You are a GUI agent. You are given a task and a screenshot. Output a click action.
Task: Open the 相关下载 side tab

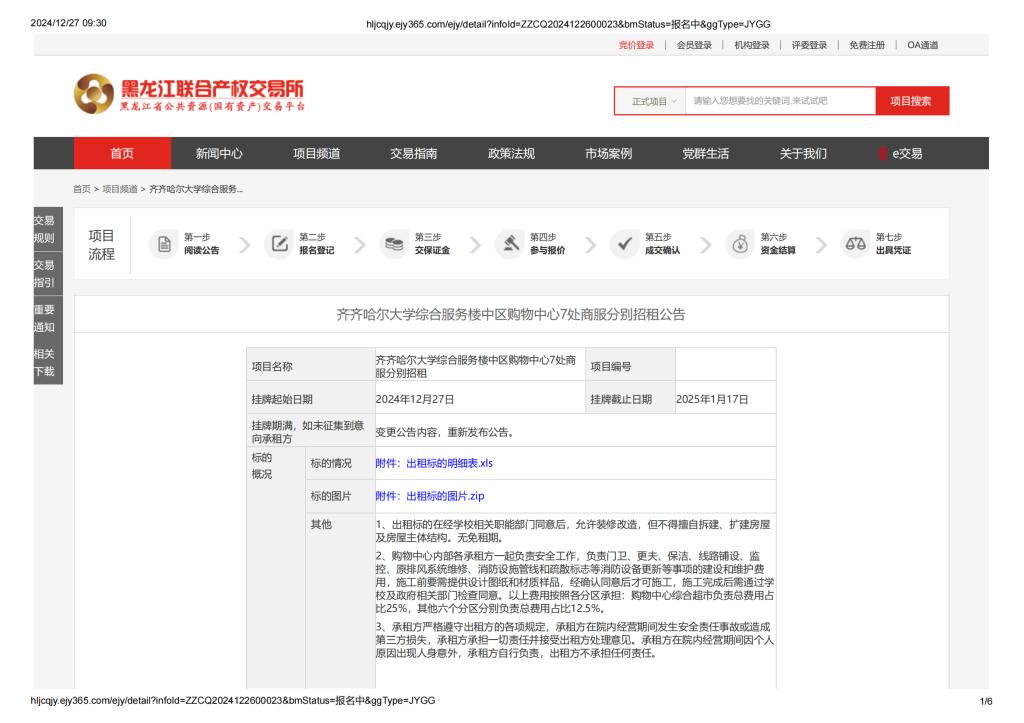click(44, 362)
